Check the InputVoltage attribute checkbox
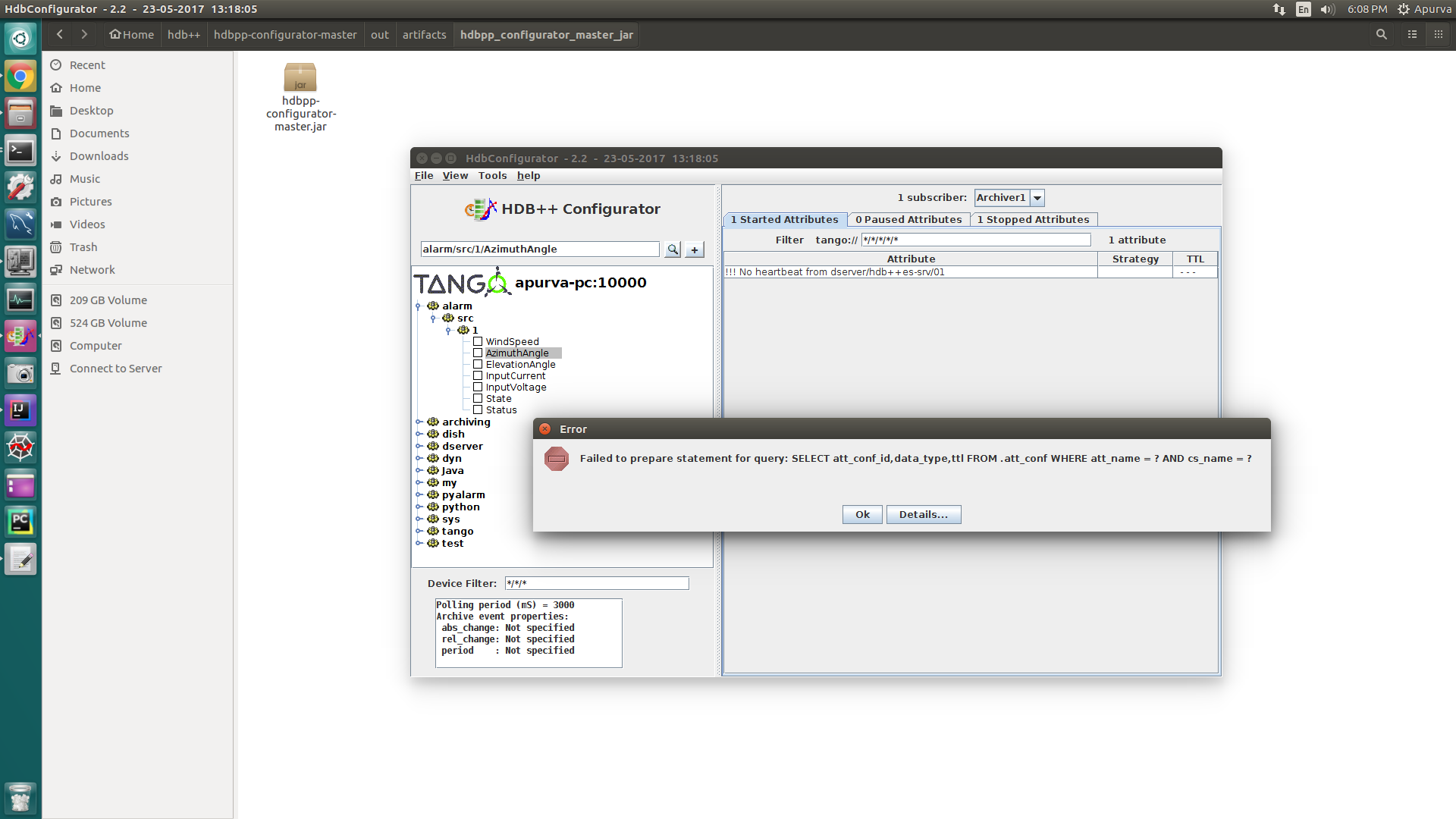 point(478,387)
